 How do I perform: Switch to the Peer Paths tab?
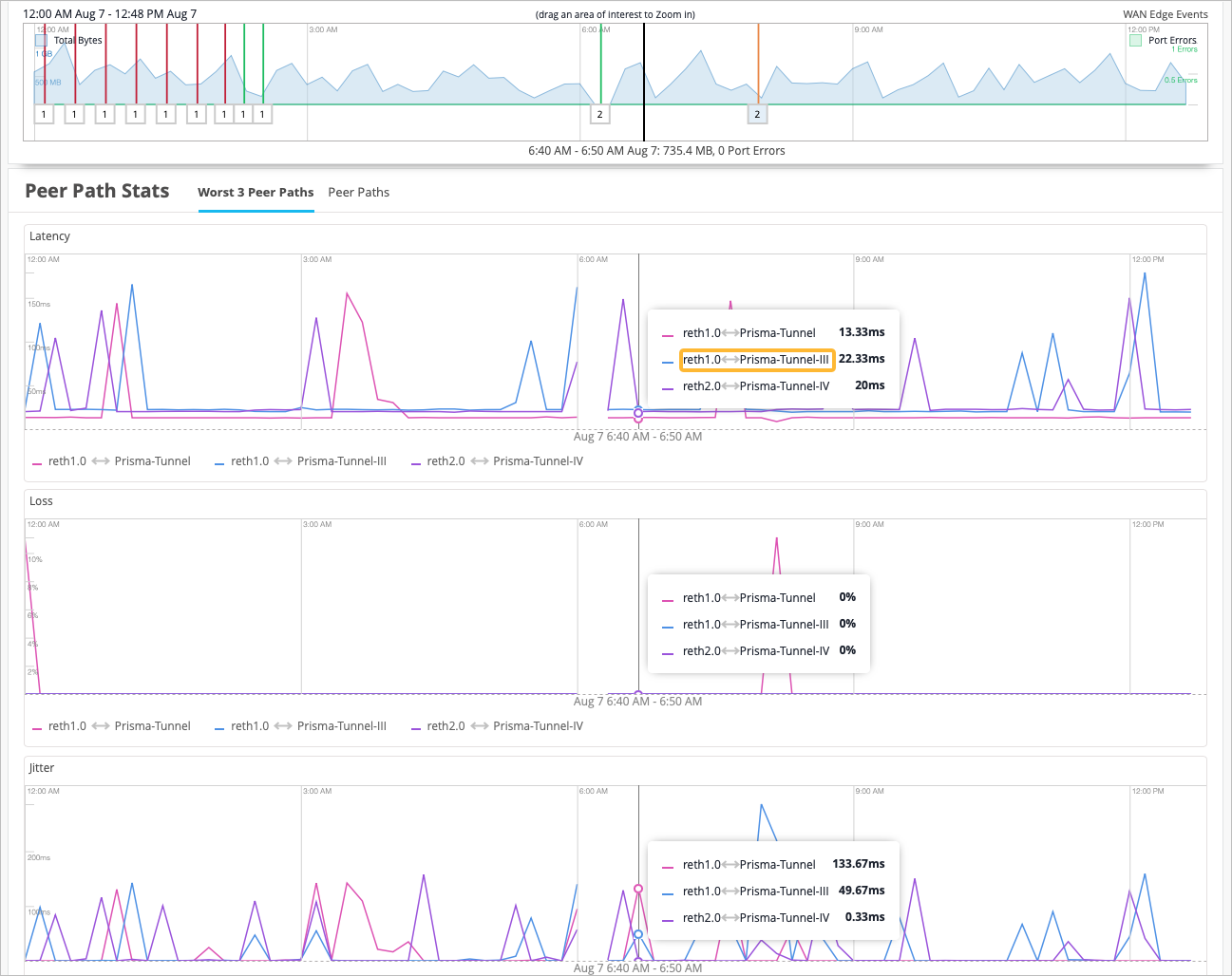click(358, 192)
